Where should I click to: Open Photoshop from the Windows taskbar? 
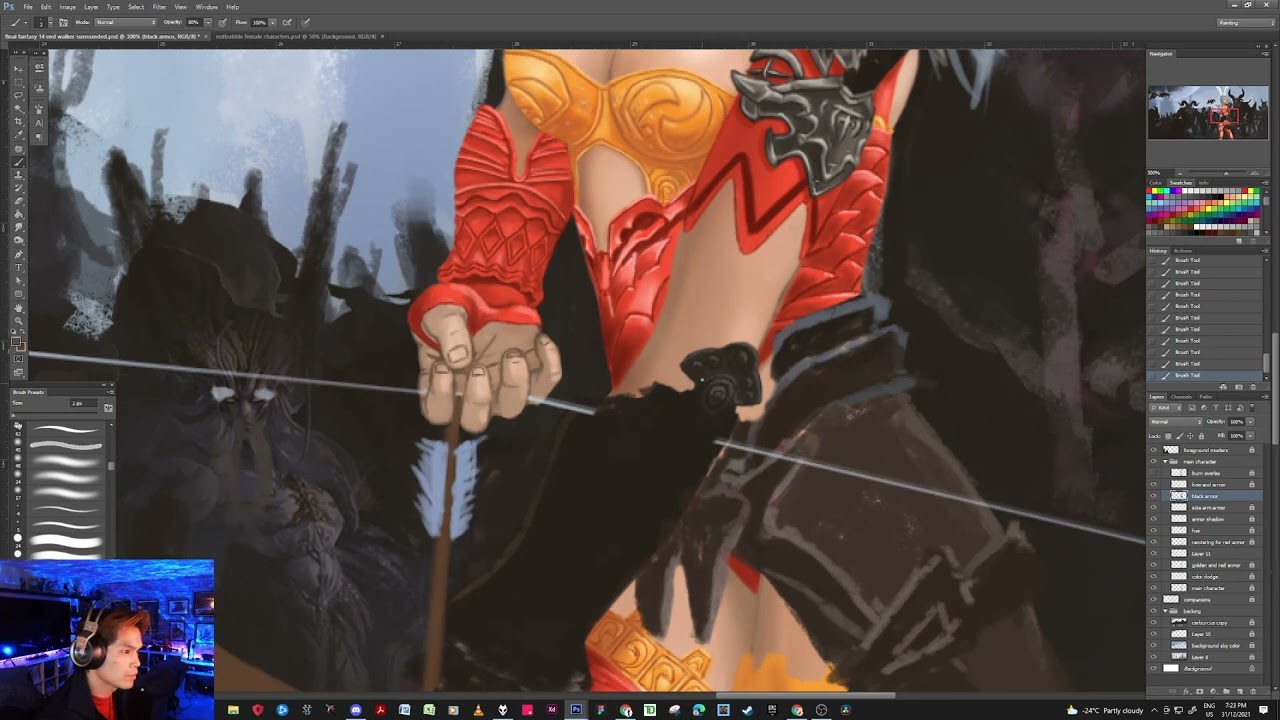coord(576,710)
